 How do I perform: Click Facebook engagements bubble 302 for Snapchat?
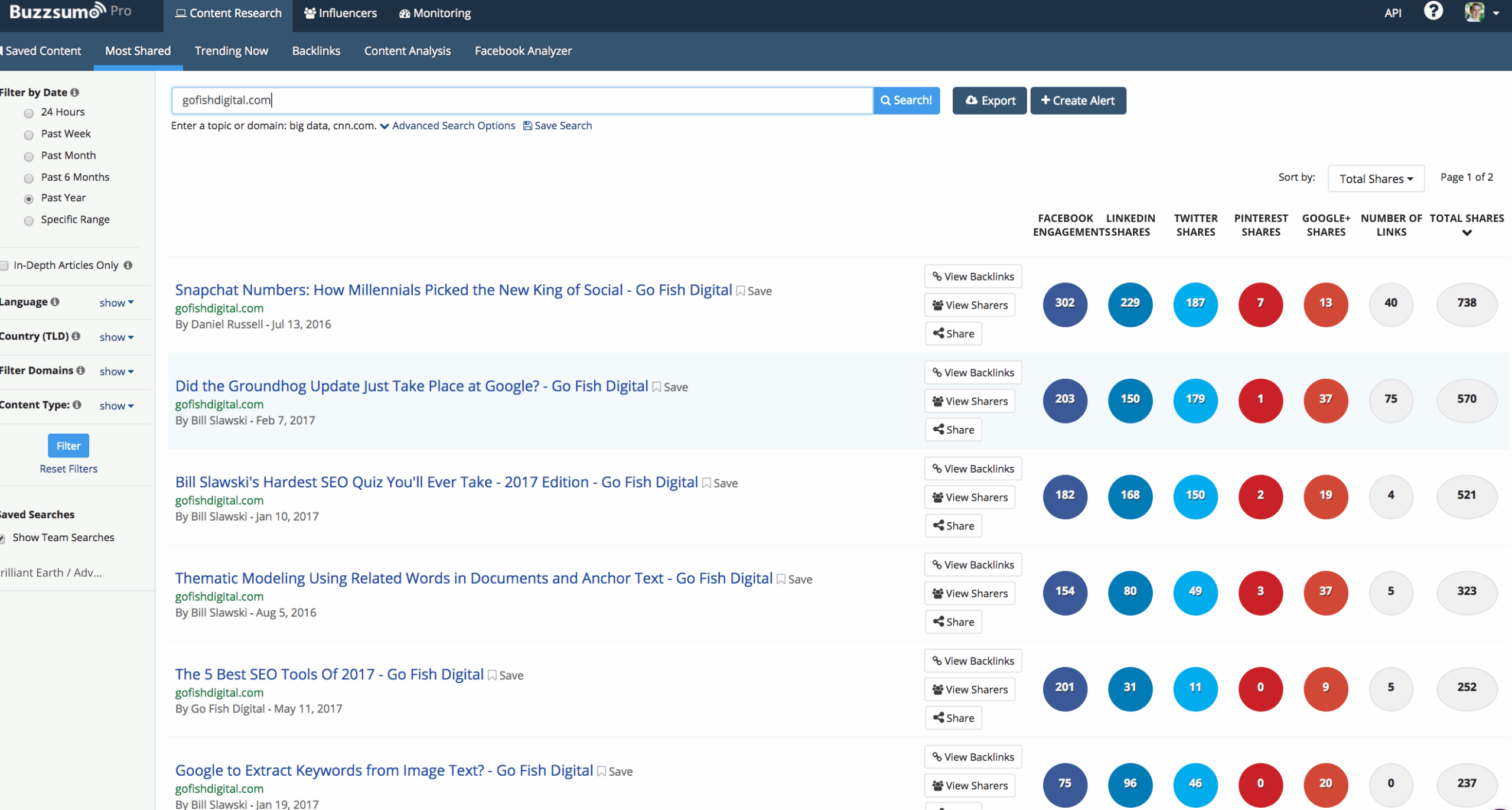coord(1065,304)
